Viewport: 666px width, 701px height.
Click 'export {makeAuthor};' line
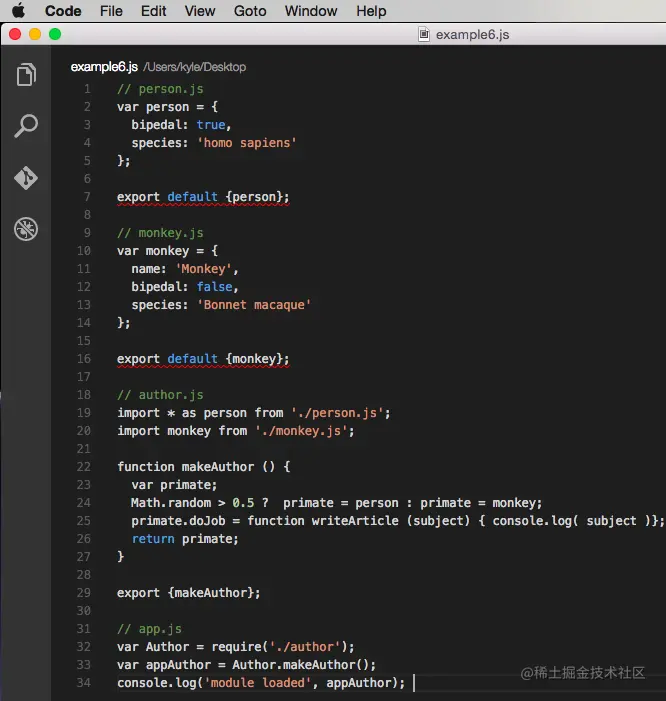point(189,593)
